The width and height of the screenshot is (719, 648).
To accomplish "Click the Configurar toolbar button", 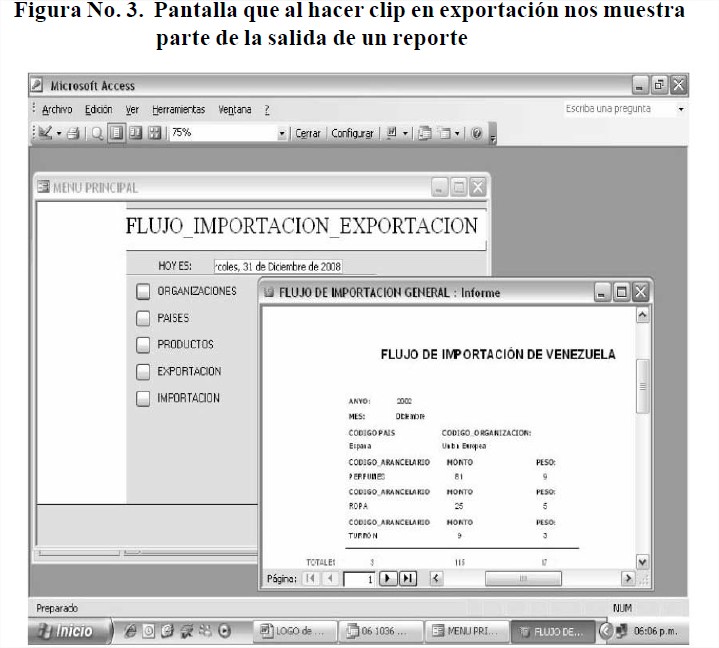I will (x=352, y=133).
